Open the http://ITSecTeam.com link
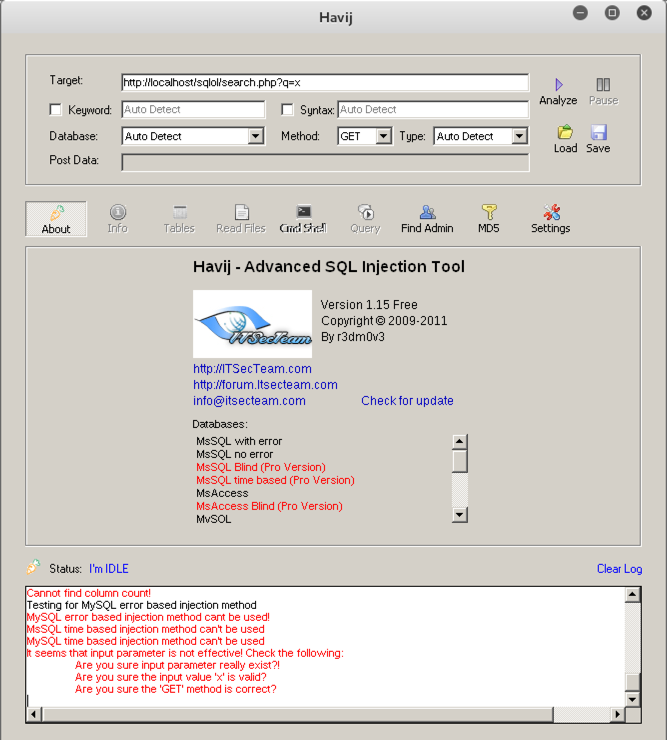 point(253,369)
